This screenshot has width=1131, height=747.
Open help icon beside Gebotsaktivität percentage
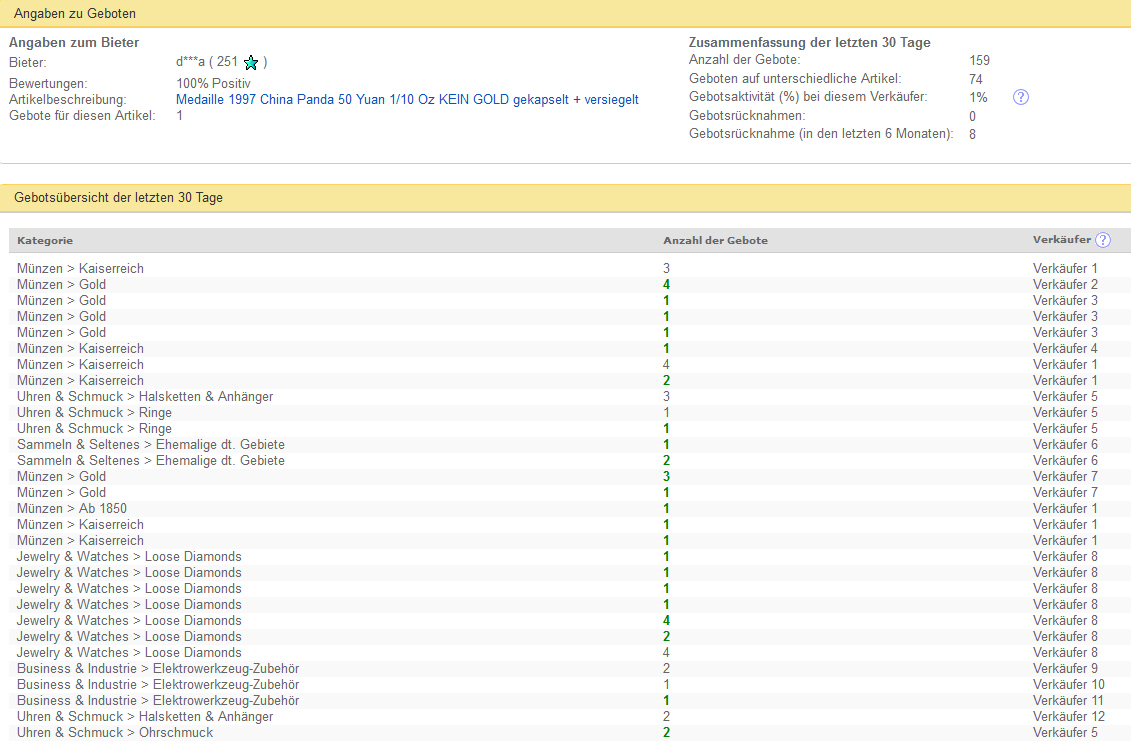[x=1020, y=97]
